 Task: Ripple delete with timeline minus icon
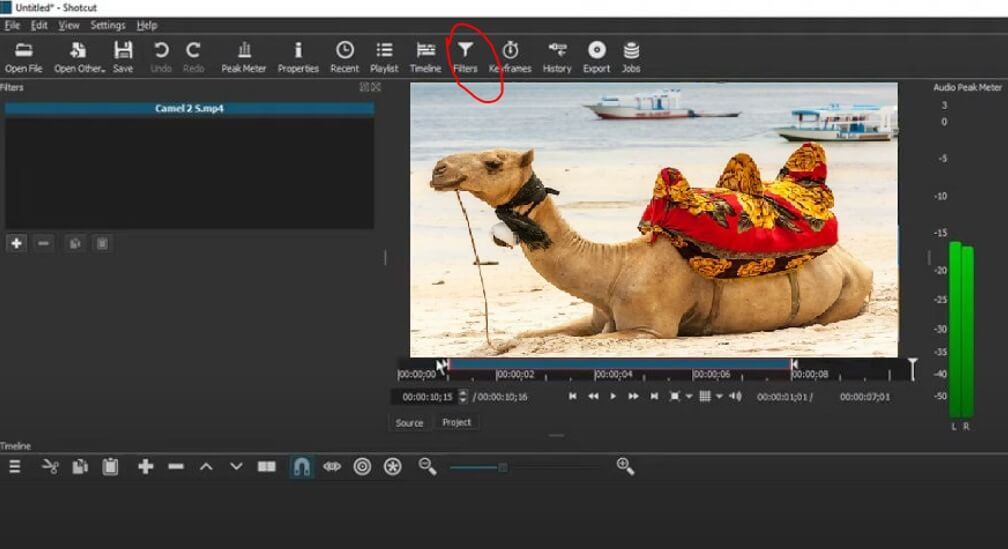[x=176, y=467]
